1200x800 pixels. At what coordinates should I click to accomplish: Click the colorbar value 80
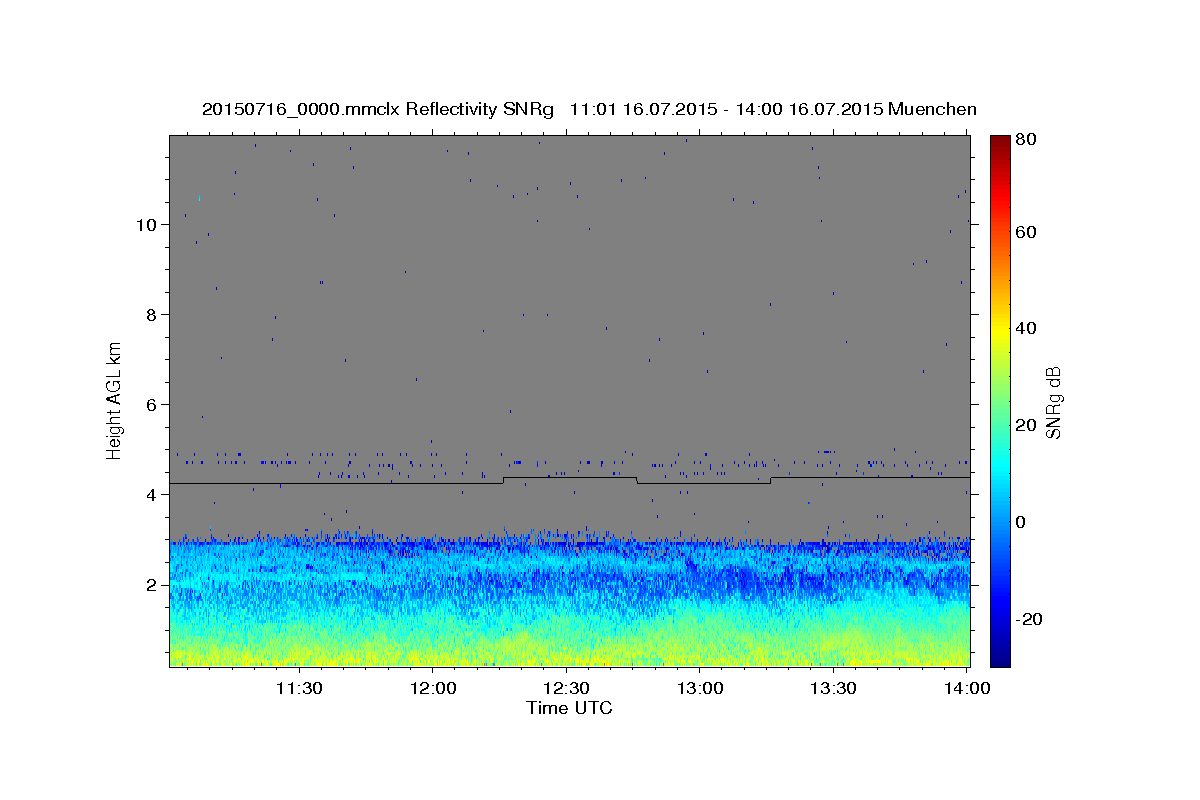point(1027,139)
